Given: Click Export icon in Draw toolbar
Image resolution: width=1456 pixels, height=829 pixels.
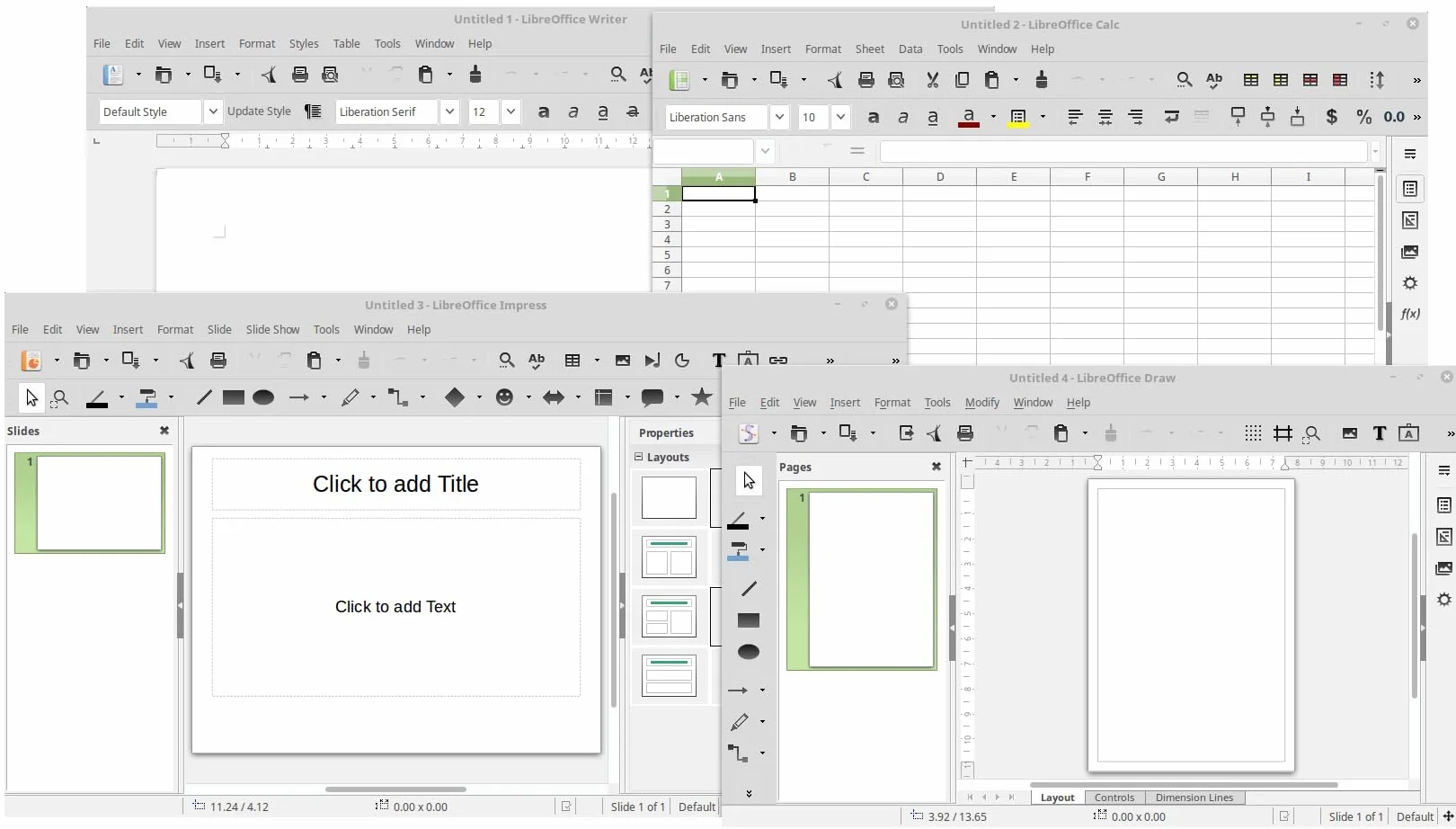Looking at the screenshot, I should [x=906, y=433].
